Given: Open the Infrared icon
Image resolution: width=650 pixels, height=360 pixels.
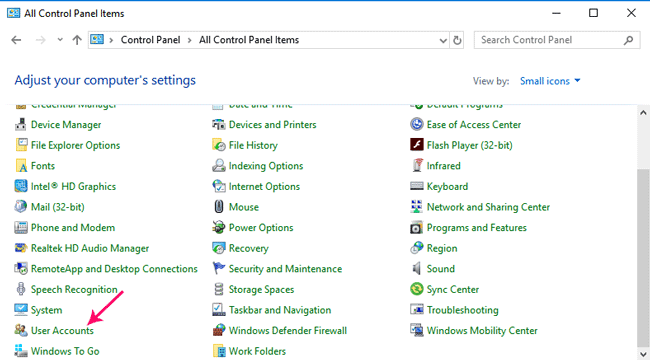Looking at the screenshot, I should click(x=417, y=166).
